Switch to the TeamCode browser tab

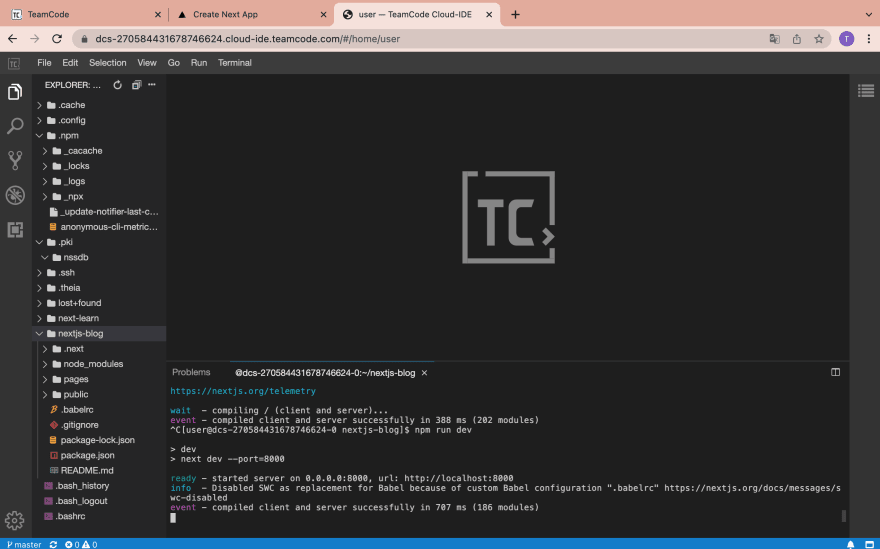(84, 15)
